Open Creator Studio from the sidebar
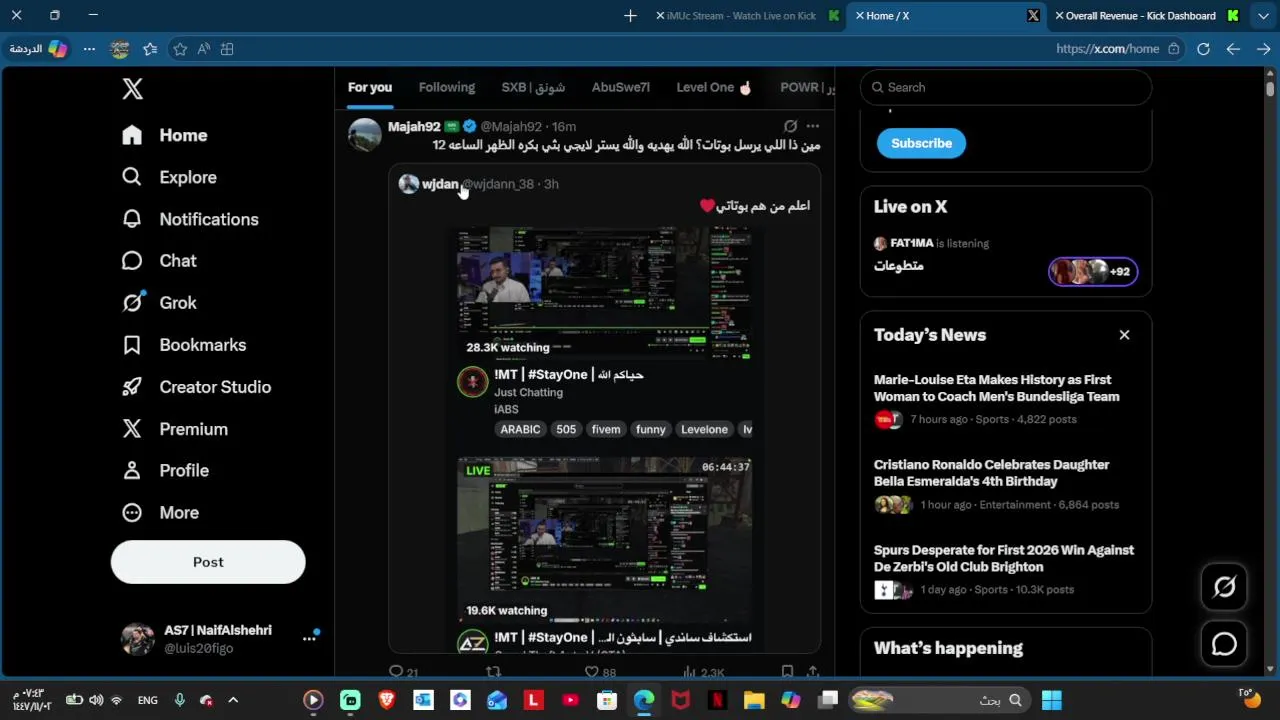The width and height of the screenshot is (1280, 720). point(196,387)
